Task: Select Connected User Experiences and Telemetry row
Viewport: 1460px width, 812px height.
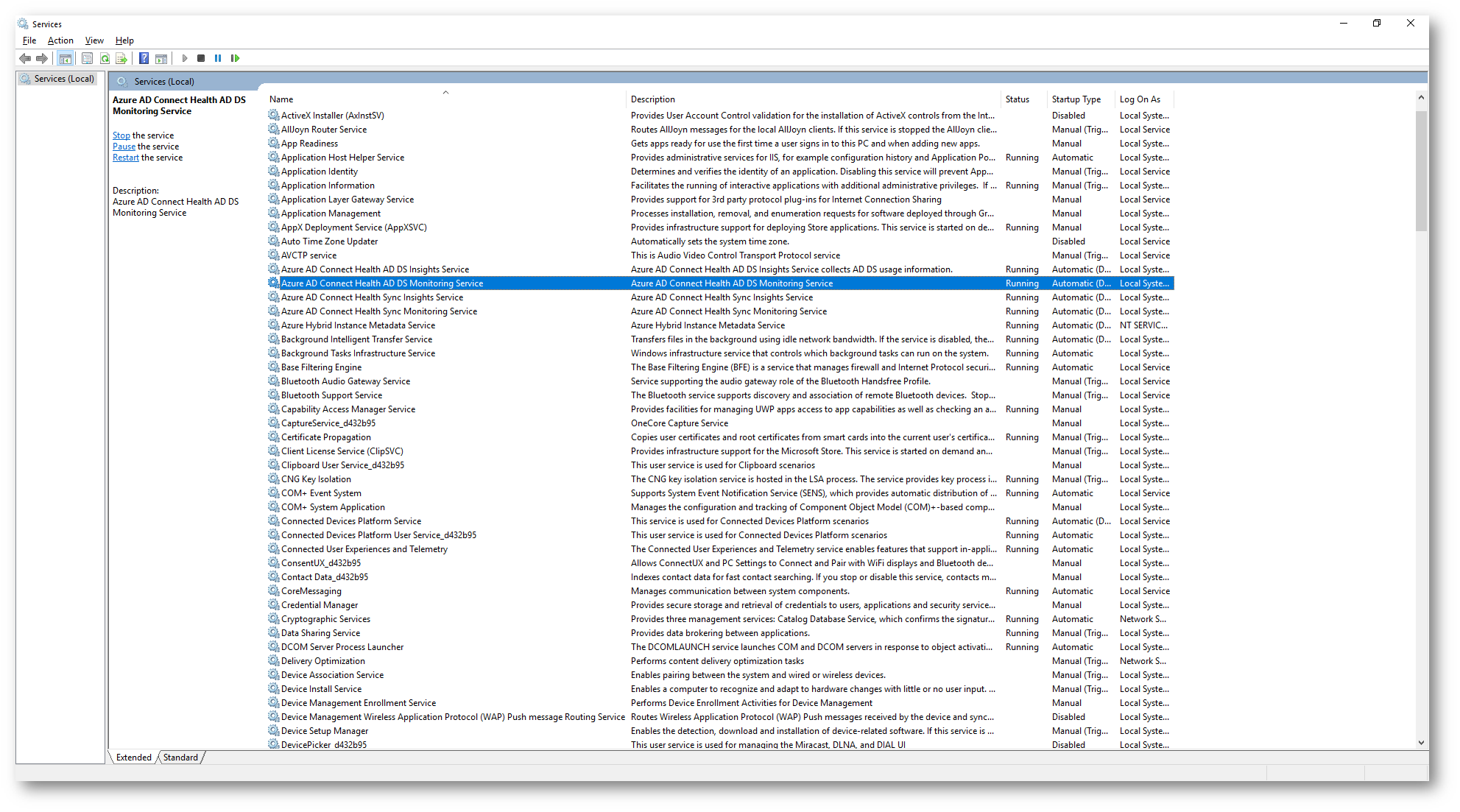Action: [x=720, y=549]
